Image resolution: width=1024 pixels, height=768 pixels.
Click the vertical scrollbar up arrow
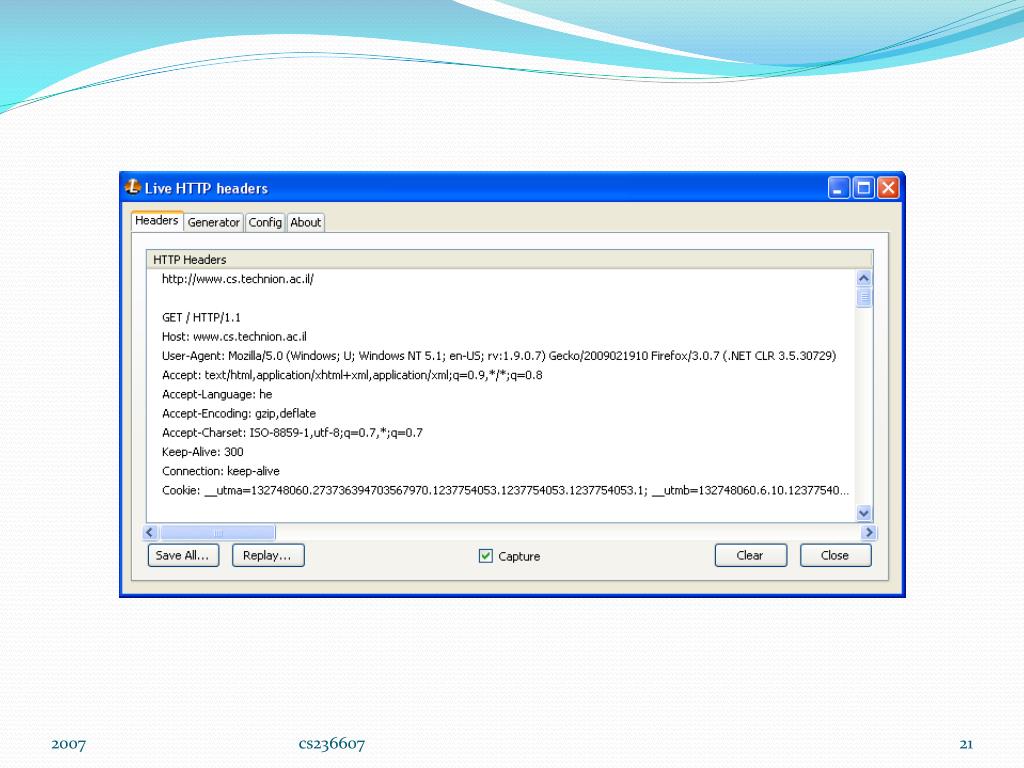tap(864, 278)
